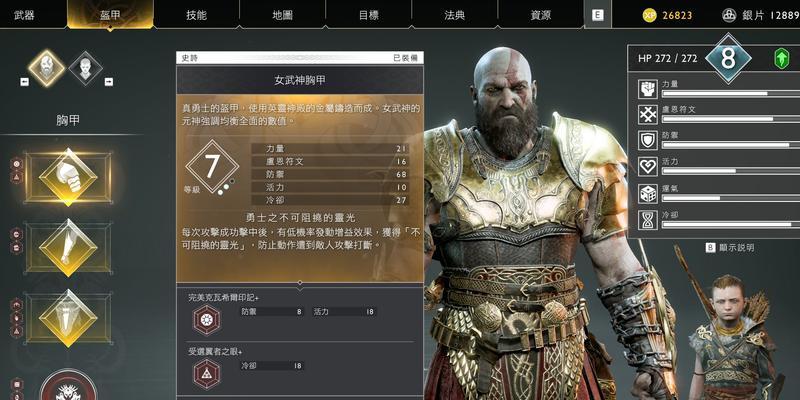The height and width of the screenshot is (400, 800).
Task: Click the green upgrade arrow icon
Action: (782, 59)
